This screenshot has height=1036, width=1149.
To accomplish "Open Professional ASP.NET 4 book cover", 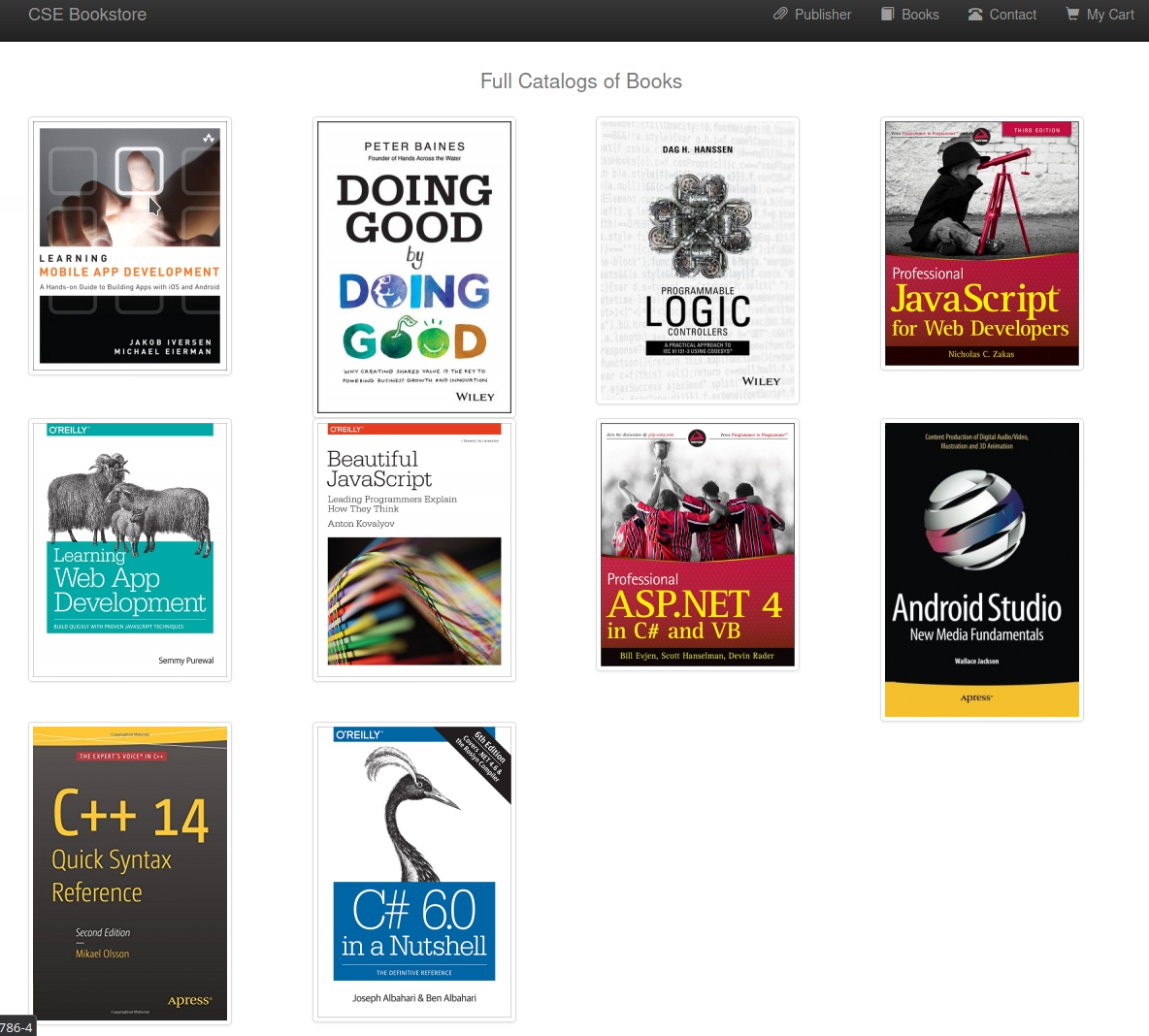I will point(698,544).
